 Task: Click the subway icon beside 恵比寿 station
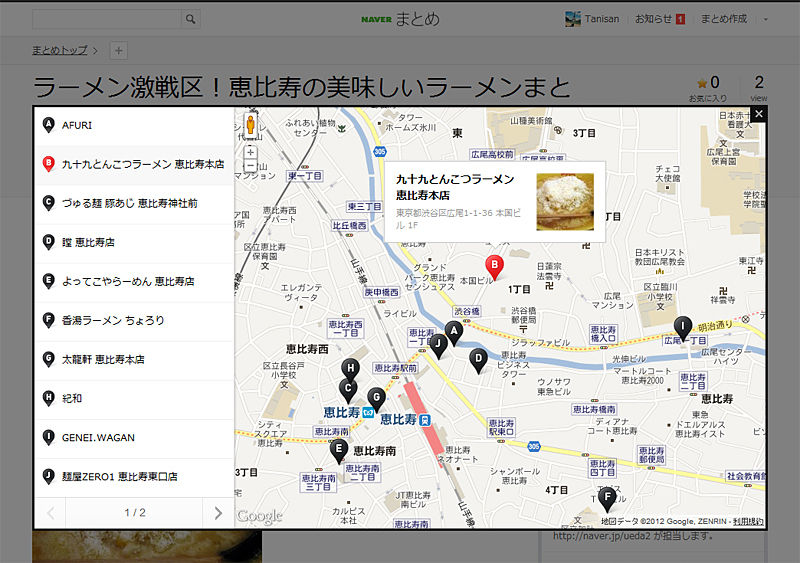point(368,412)
